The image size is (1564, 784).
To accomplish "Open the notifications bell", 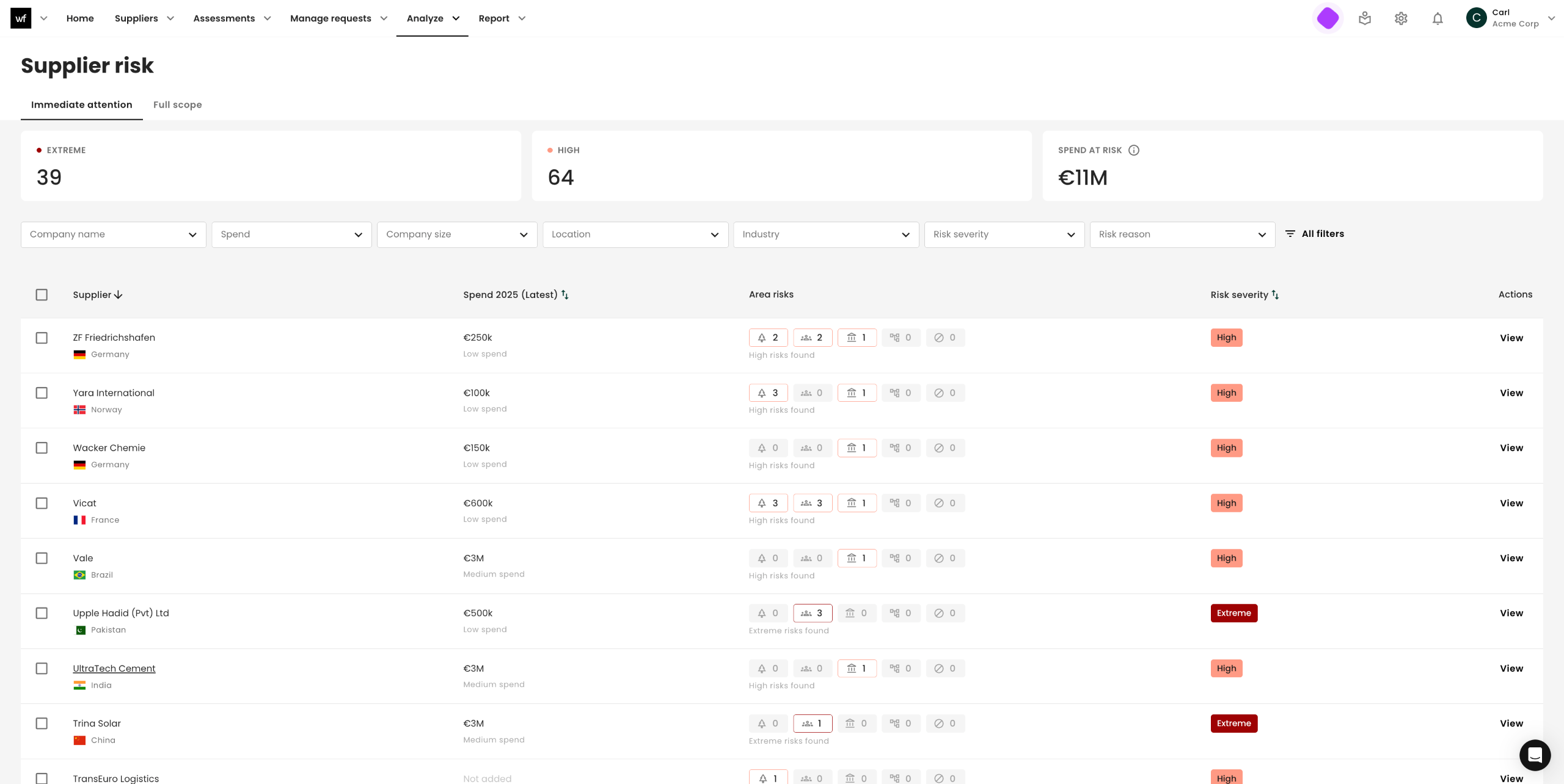I will (1438, 18).
